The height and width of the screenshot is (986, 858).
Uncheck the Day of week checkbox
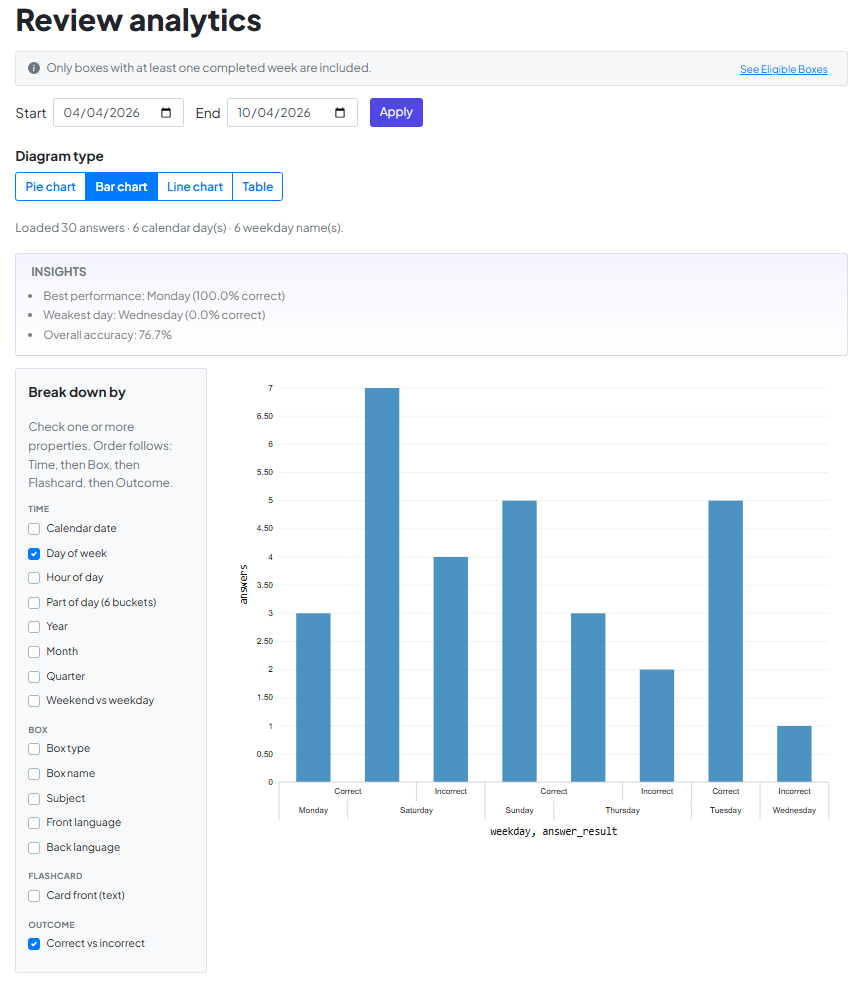tap(34, 553)
